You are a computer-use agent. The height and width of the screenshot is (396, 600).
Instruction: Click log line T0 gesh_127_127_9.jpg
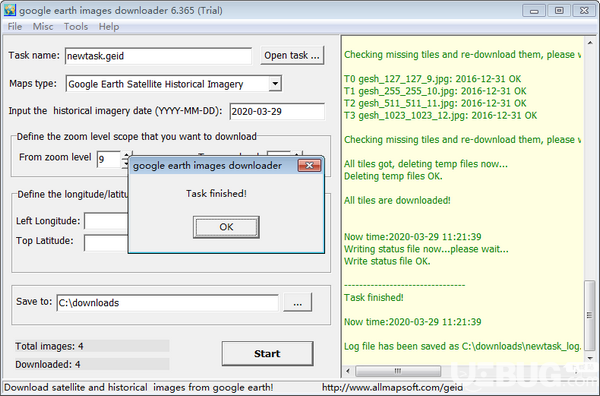432,79
